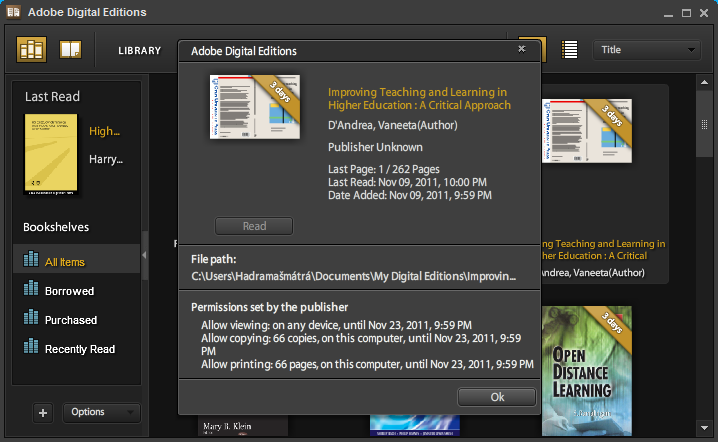
Task: Select the Open Distance Learning book cover
Action: (x=587, y=371)
